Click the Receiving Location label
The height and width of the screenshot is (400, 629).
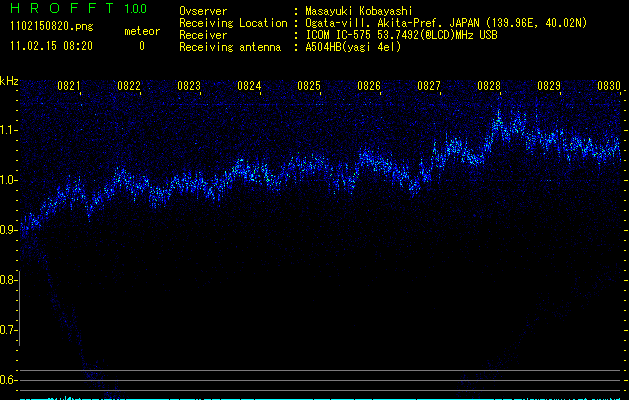click(x=233, y=23)
